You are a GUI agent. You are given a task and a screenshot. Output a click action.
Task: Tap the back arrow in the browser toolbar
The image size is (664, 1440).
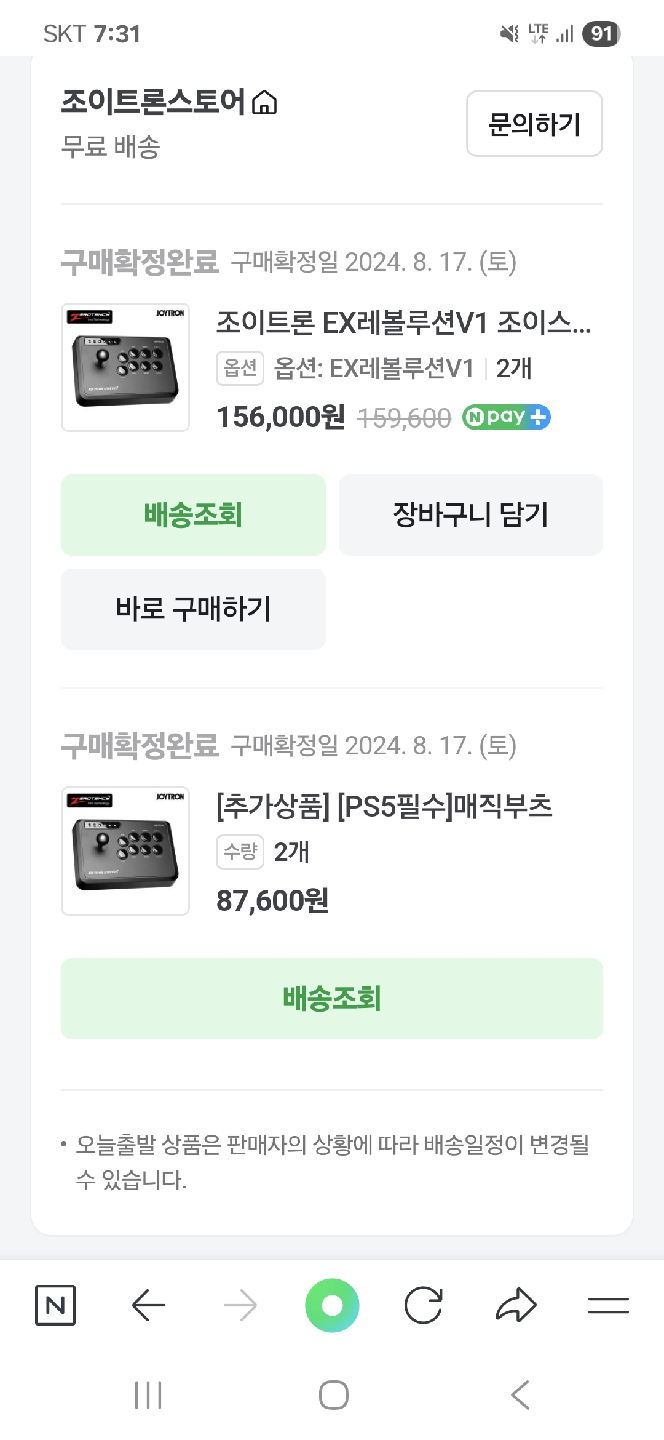pyautogui.click(x=148, y=1305)
